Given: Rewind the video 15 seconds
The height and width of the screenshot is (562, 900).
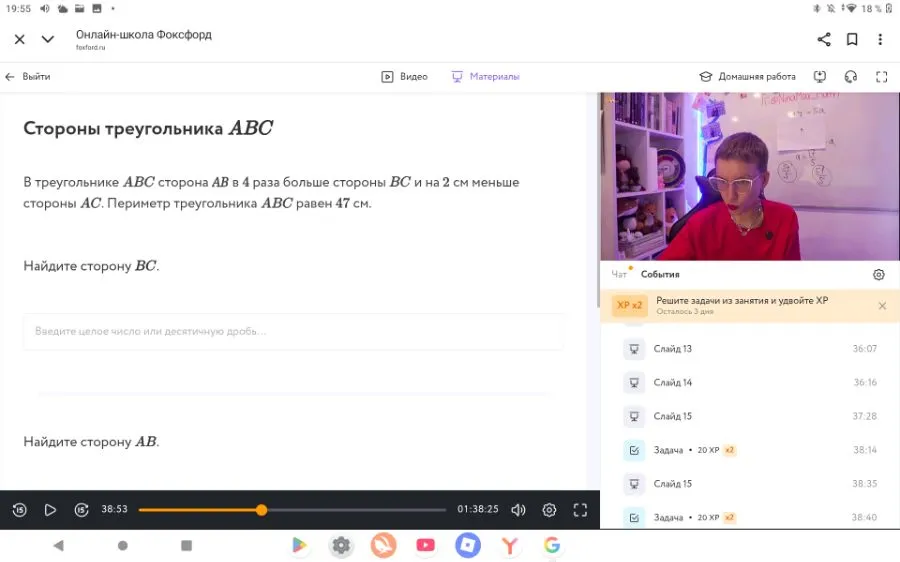Looking at the screenshot, I should click(20, 510).
